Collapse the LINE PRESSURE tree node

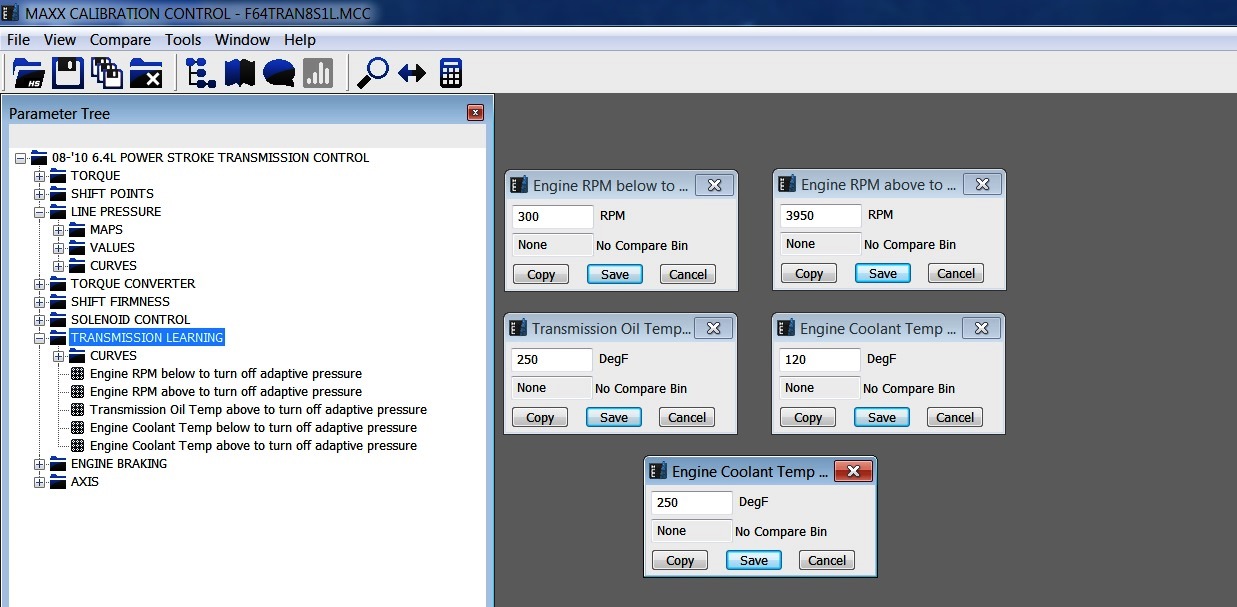click(40, 212)
